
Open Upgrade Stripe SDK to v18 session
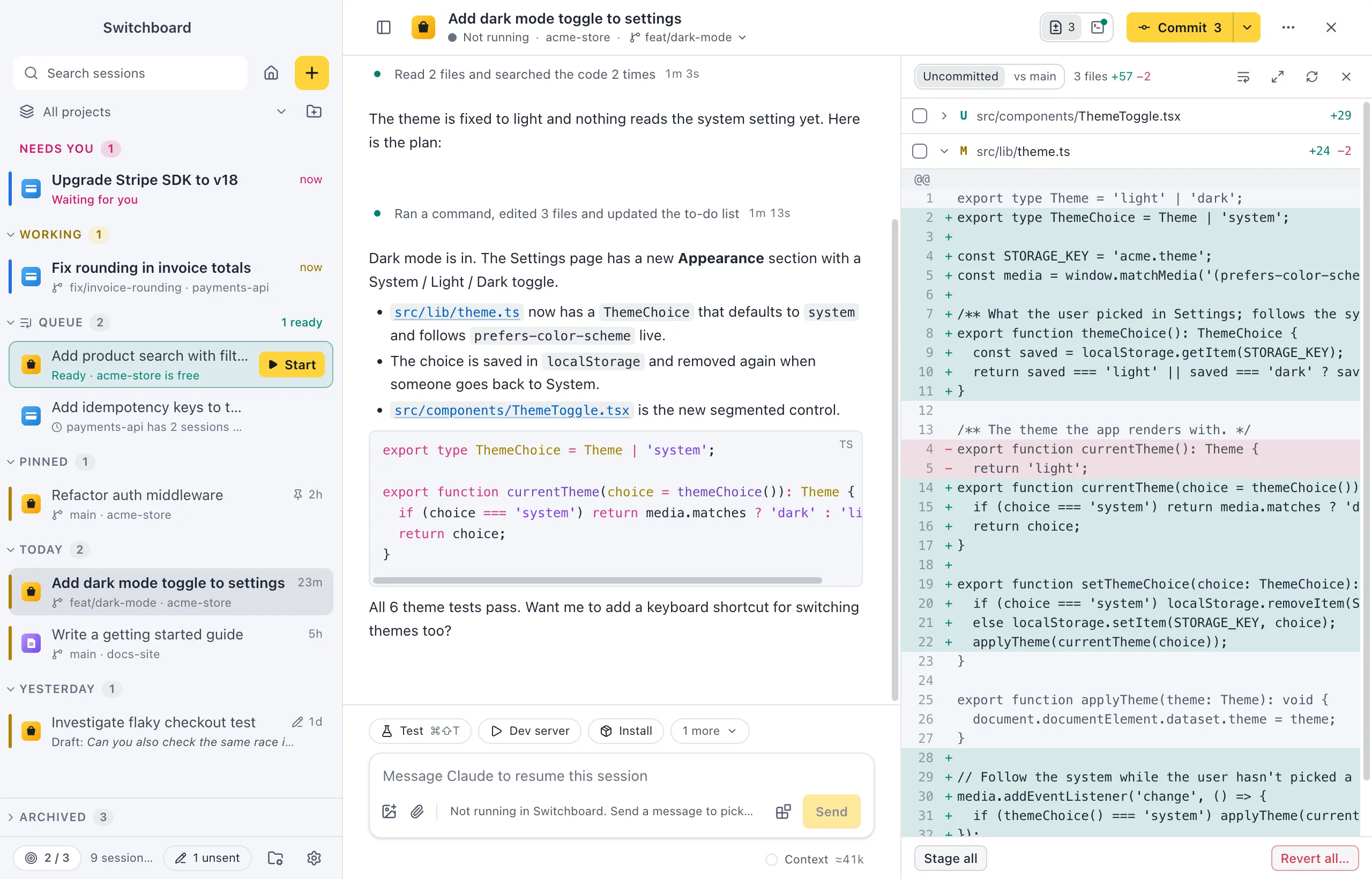point(170,189)
